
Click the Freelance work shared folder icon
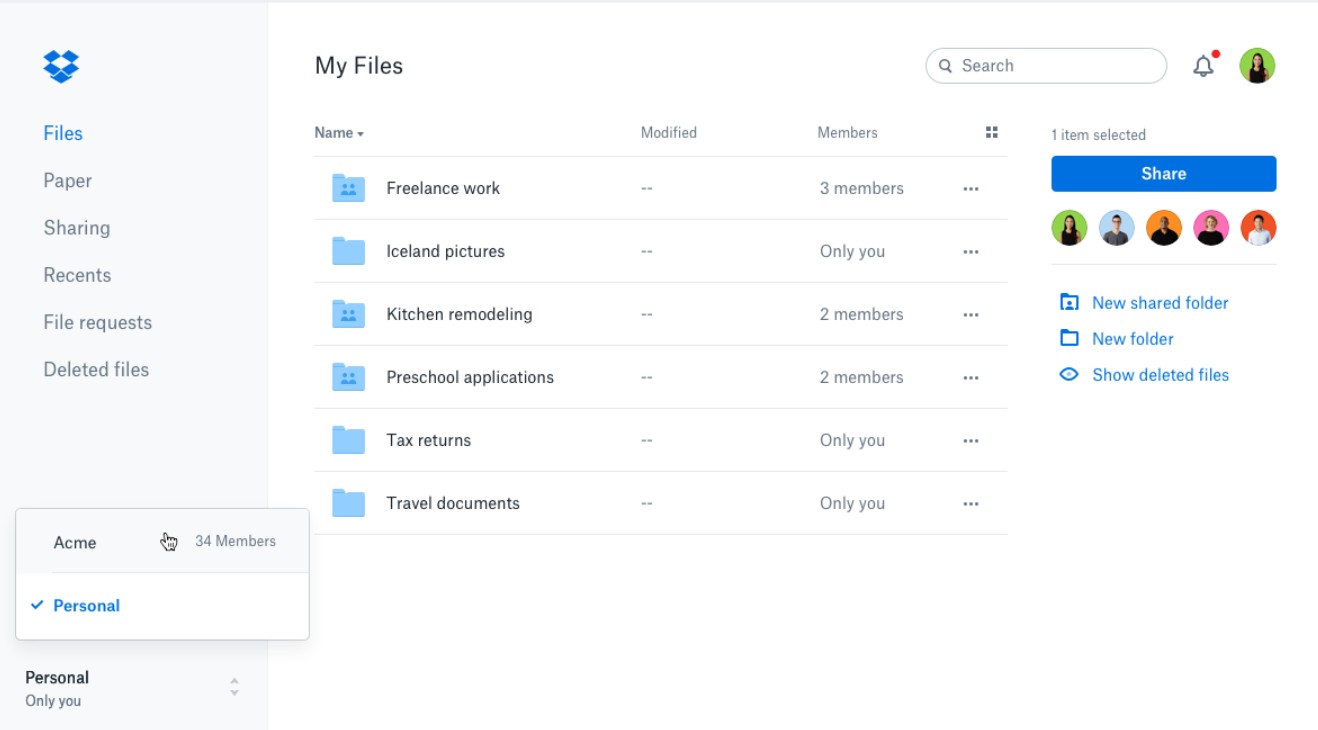pos(348,188)
